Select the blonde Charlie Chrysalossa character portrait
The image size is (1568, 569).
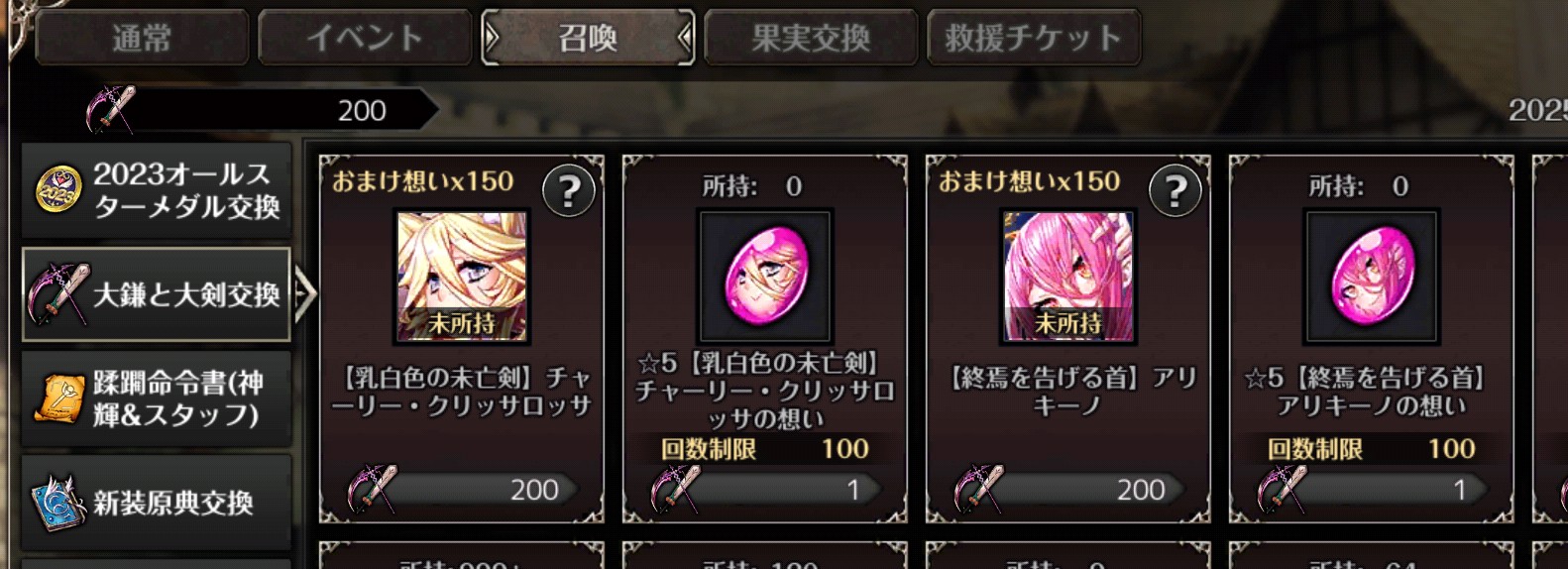click(x=462, y=277)
